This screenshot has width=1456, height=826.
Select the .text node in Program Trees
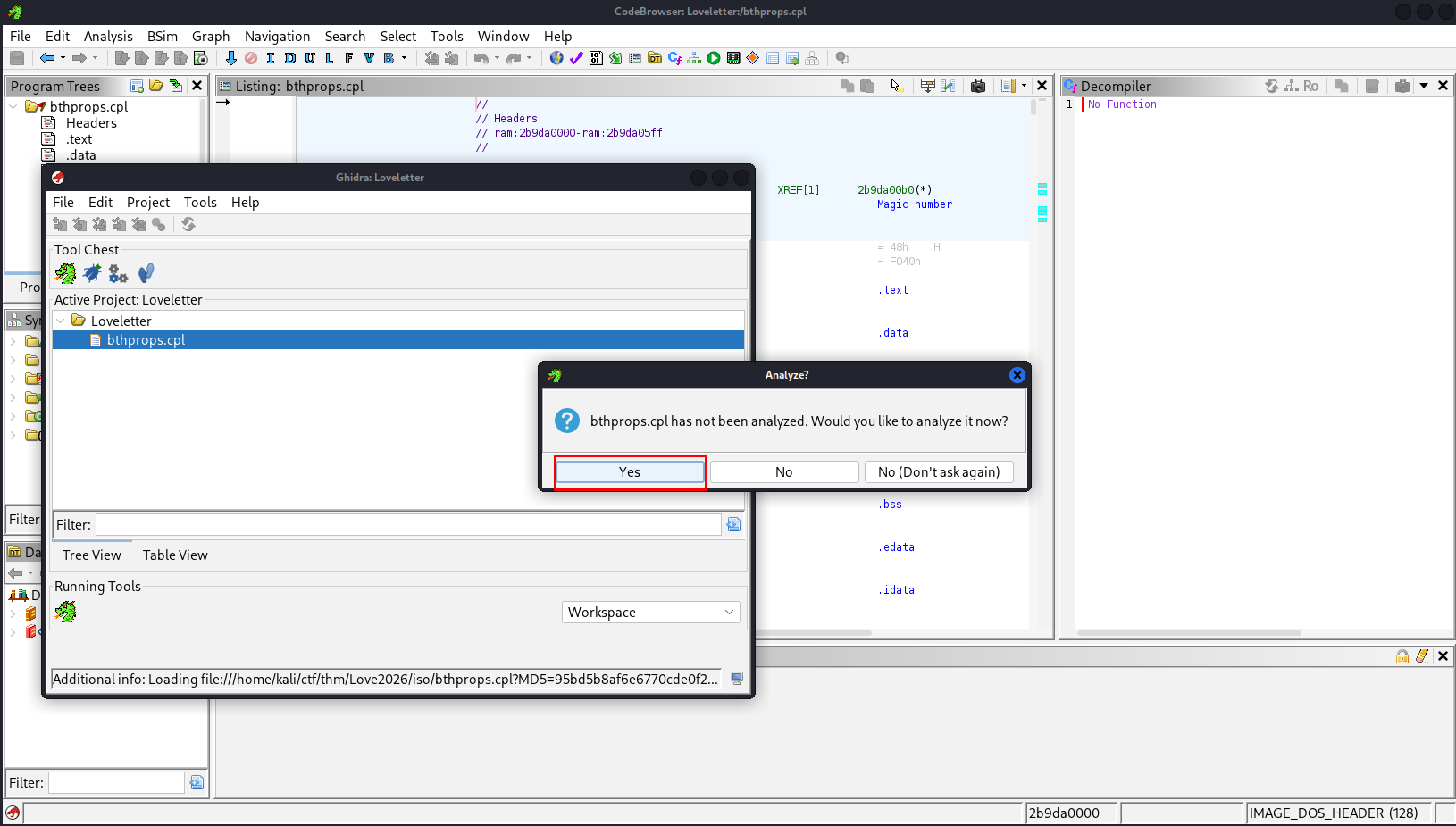79,139
